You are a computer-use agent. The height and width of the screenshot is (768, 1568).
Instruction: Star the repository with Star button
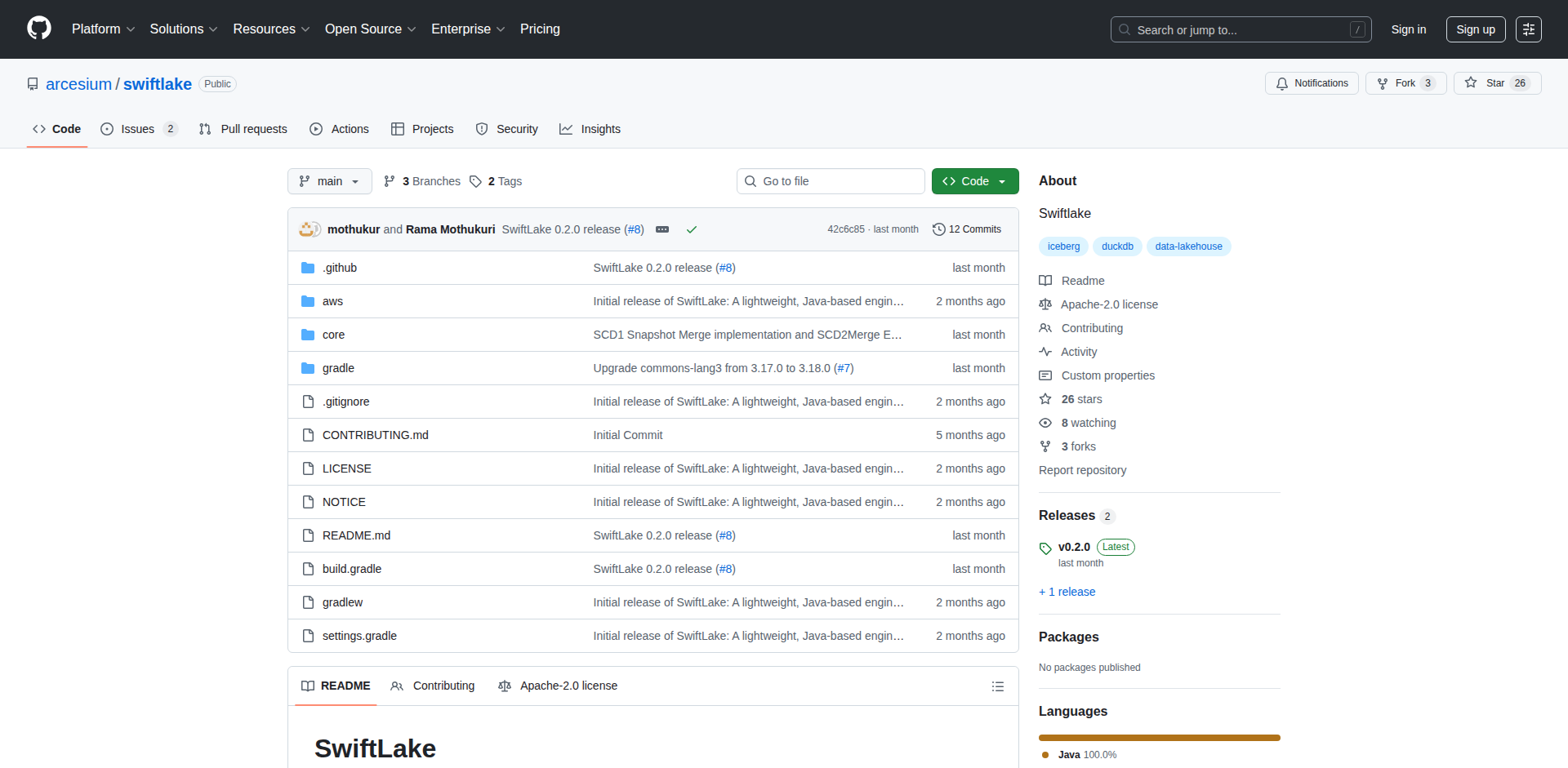point(1497,83)
